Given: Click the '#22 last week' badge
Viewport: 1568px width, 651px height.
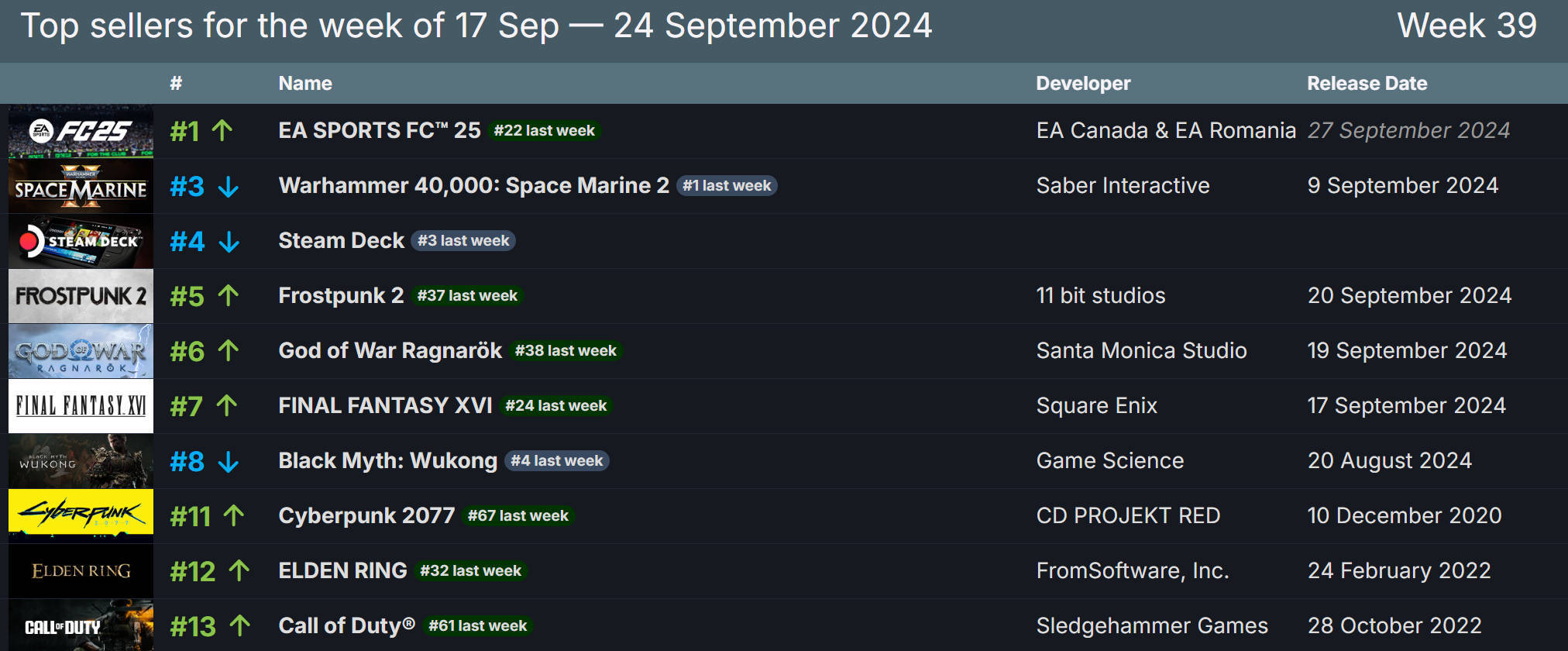Looking at the screenshot, I should click(545, 130).
